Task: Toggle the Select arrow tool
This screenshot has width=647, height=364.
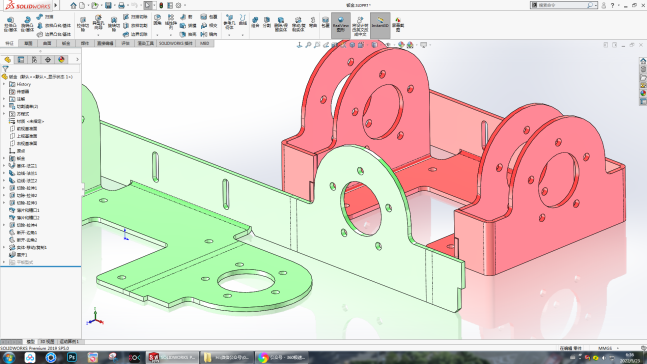Action: 148,5
